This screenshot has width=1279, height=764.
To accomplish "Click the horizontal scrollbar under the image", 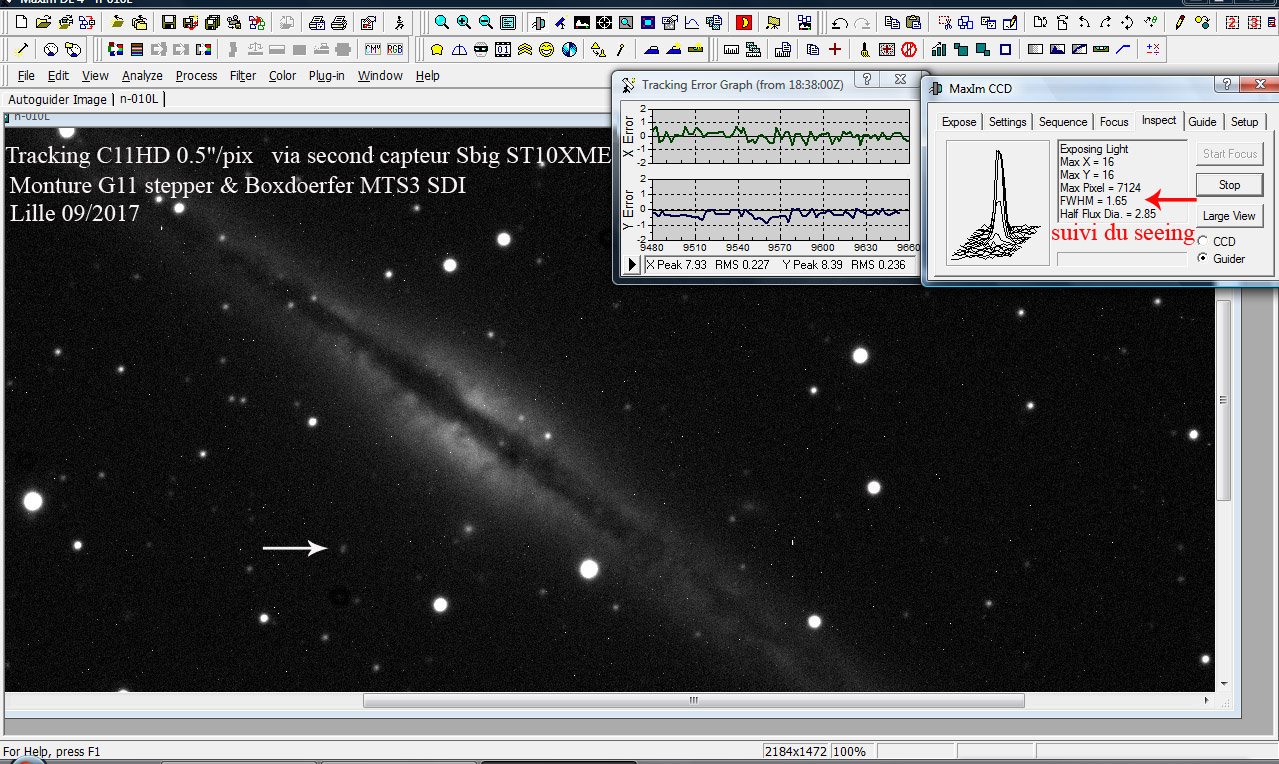I will pyautogui.click(x=693, y=701).
